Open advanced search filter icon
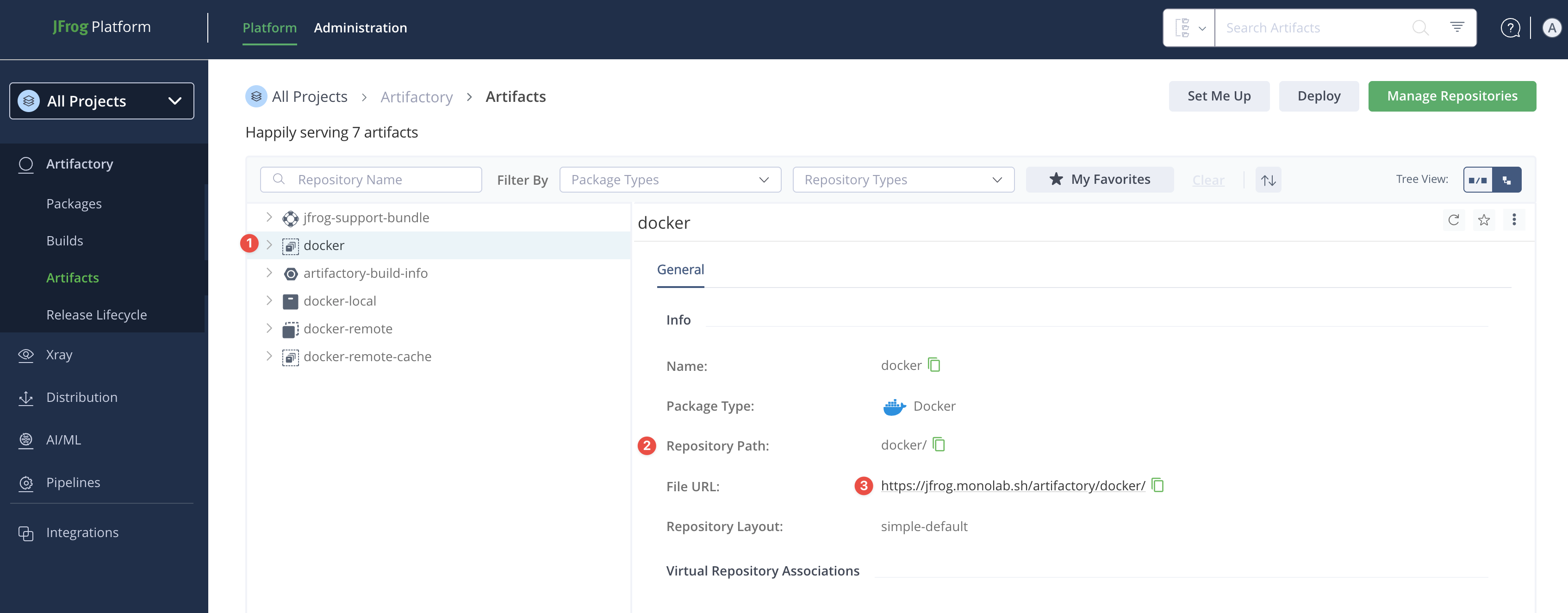The image size is (1568, 613). pos(1456,27)
